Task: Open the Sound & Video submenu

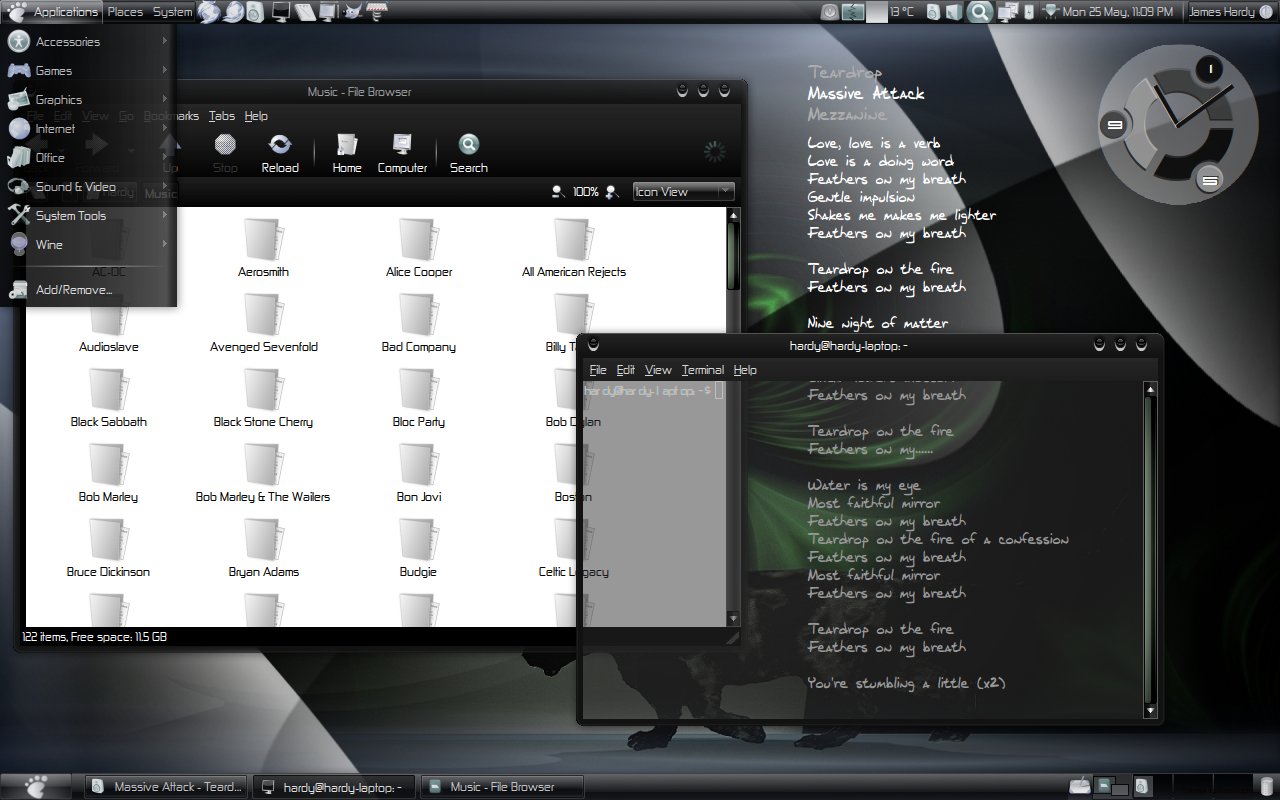Action: 89,187
